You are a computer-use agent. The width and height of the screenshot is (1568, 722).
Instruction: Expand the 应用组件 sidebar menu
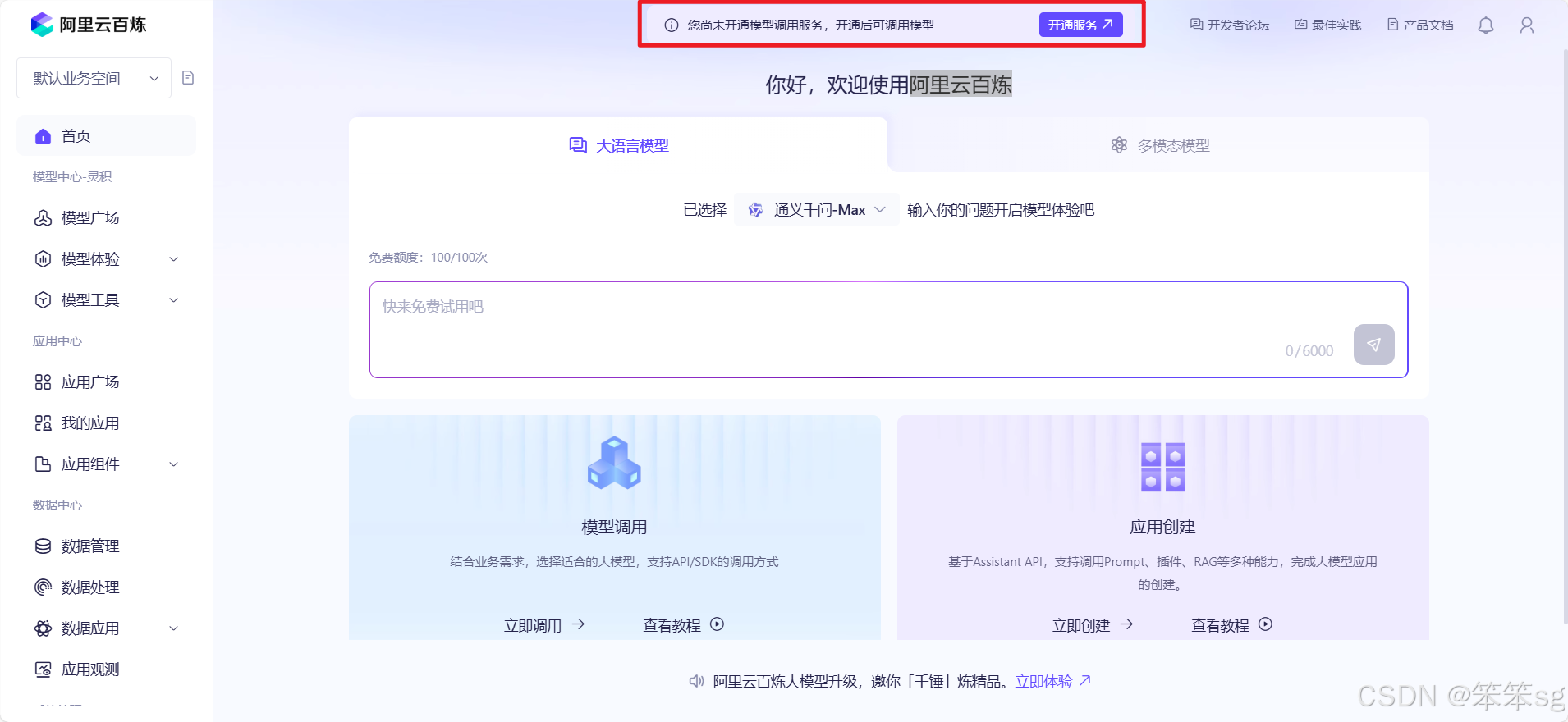[106, 464]
